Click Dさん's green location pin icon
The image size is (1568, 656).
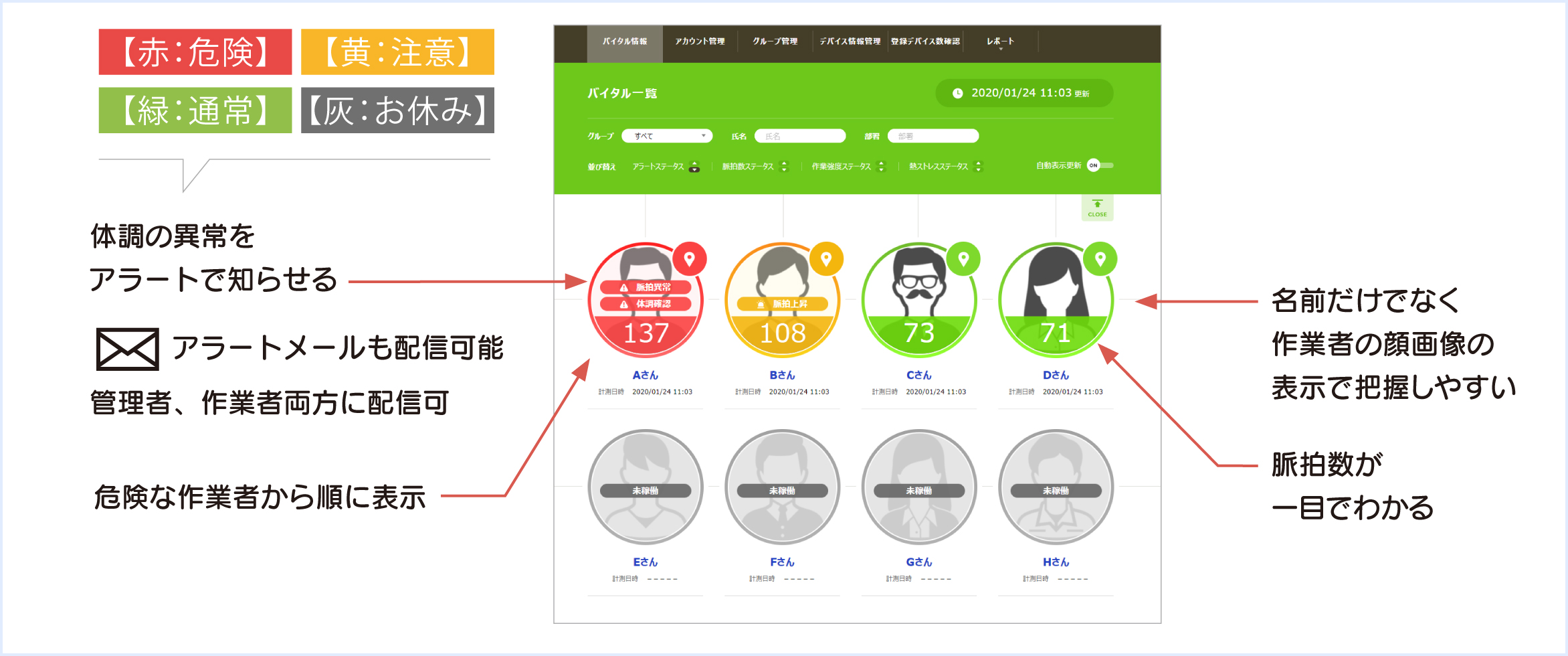1100,259
